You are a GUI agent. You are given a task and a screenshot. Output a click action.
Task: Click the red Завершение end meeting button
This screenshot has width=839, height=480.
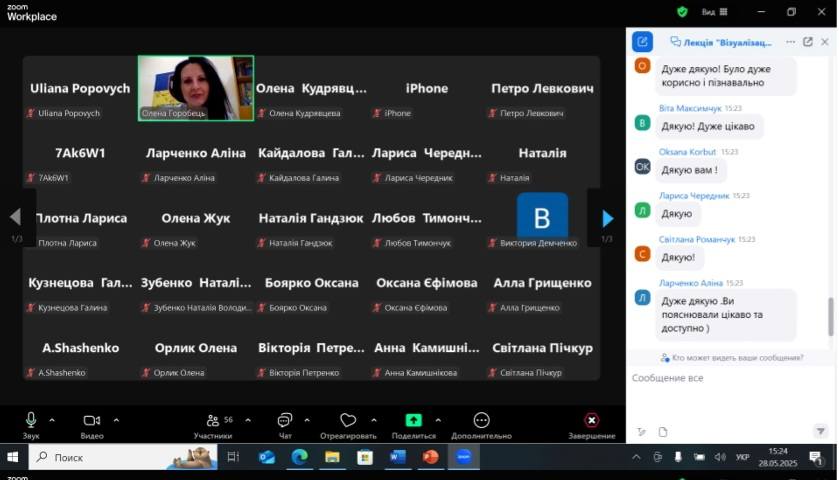pos(591,421)
